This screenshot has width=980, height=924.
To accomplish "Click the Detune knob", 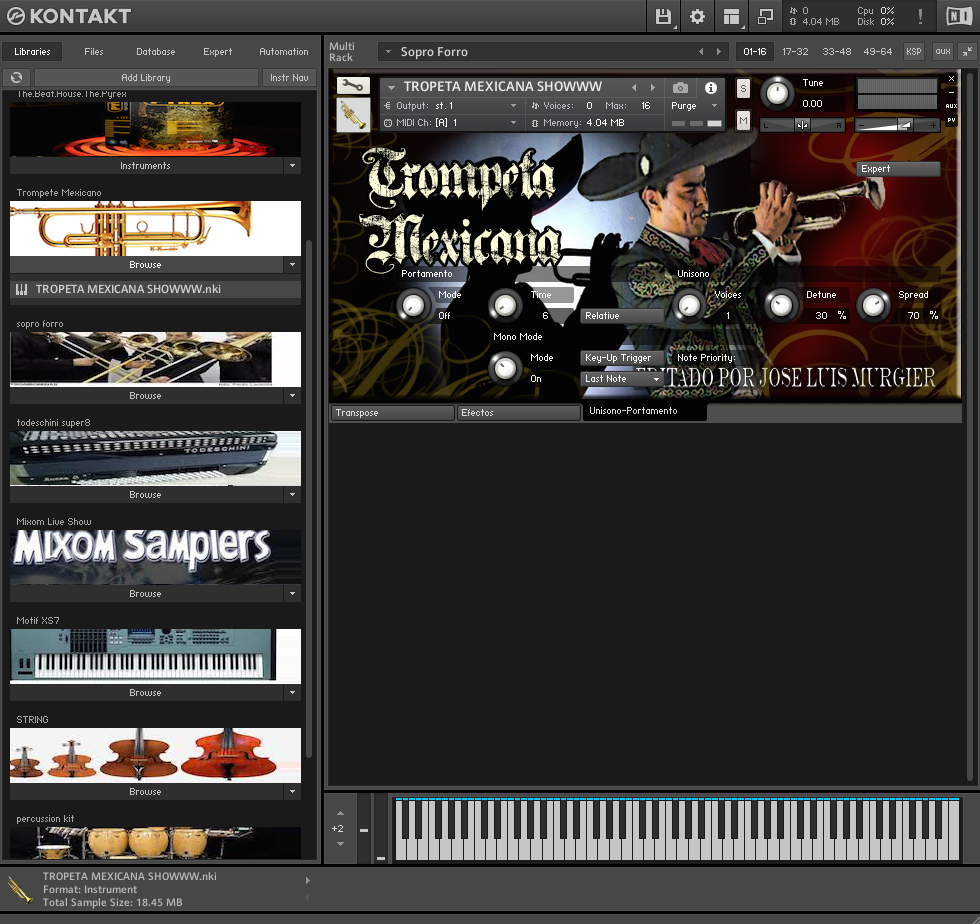I will coord(781,306).
